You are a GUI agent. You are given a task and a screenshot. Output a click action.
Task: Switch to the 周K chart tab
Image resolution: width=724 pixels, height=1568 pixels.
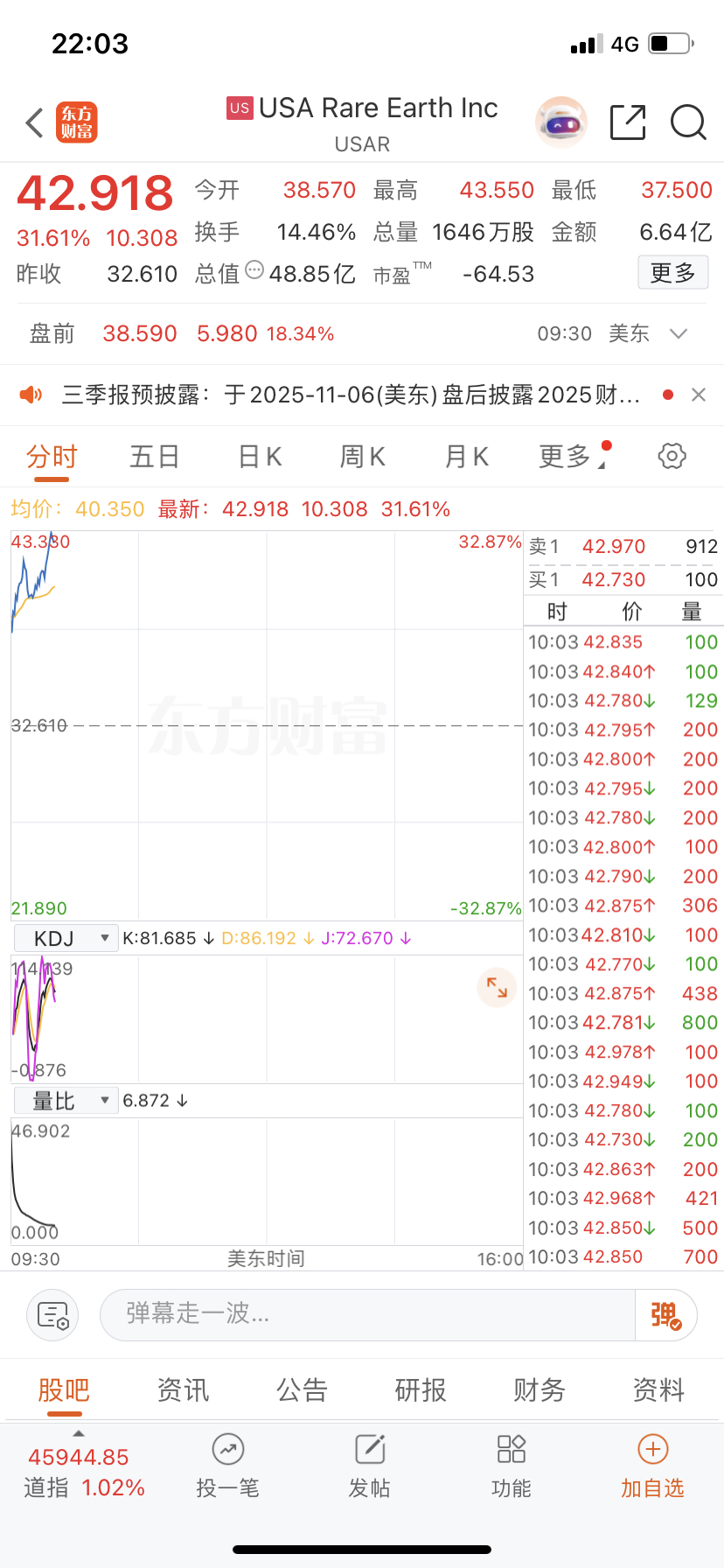tap(363, 456)
